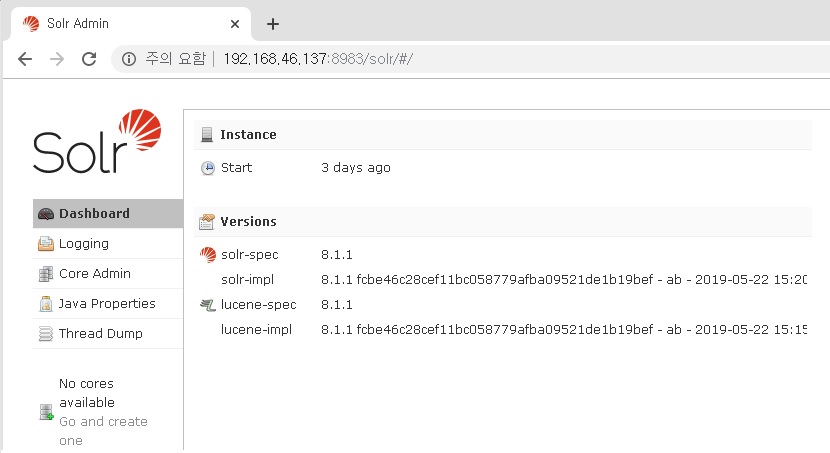Image resolution: width=830 pixels, height=453 pixels.
Task: Reload the page with refresh icon
Action: [89, 59]
